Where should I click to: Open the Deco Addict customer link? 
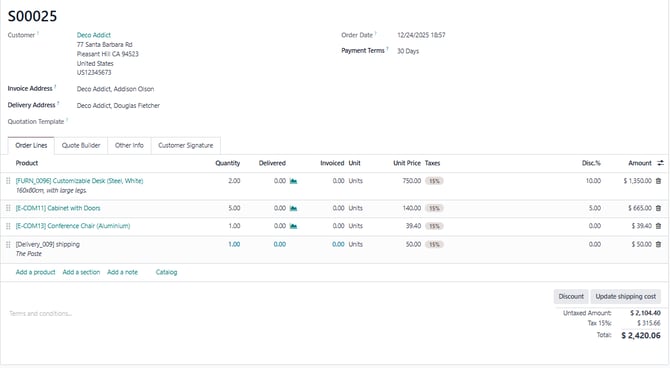[94, 35]
